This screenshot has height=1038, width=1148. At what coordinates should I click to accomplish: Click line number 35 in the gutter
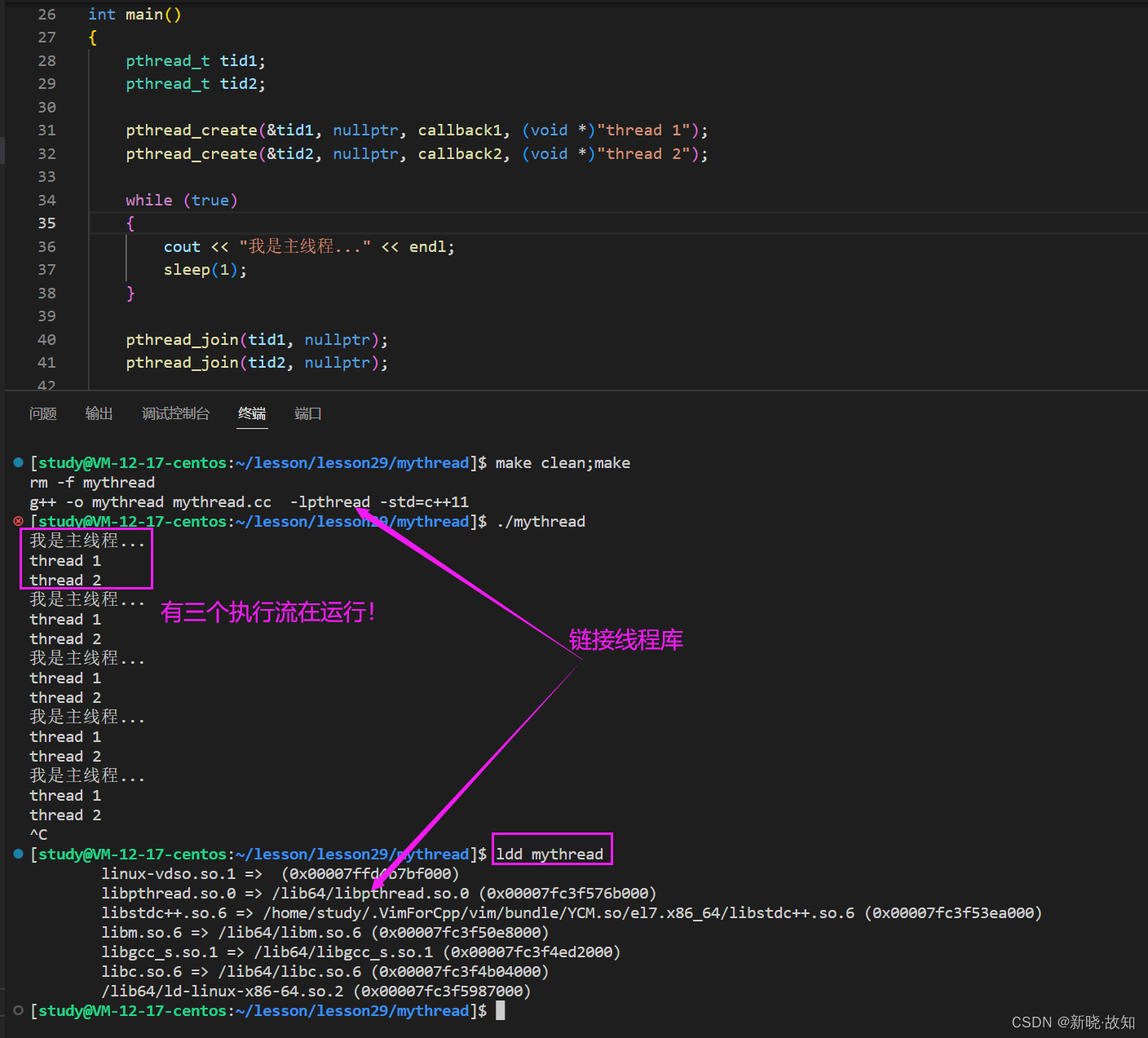47,223
